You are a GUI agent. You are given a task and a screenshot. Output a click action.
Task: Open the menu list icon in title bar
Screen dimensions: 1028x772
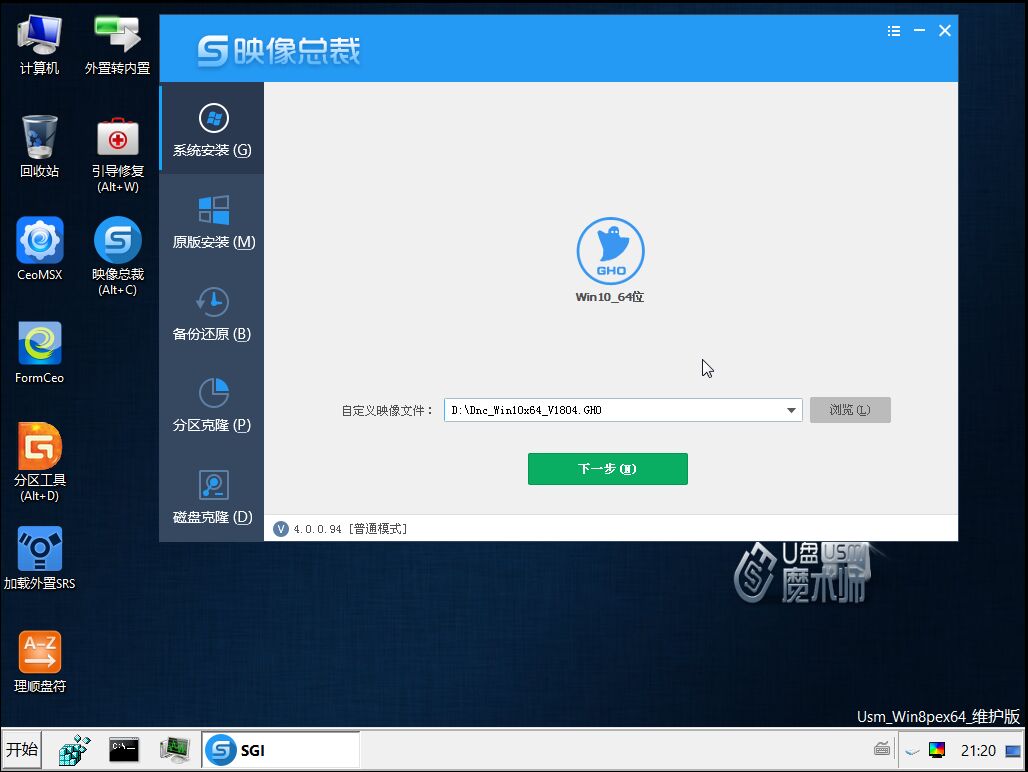tap(894, 31)
